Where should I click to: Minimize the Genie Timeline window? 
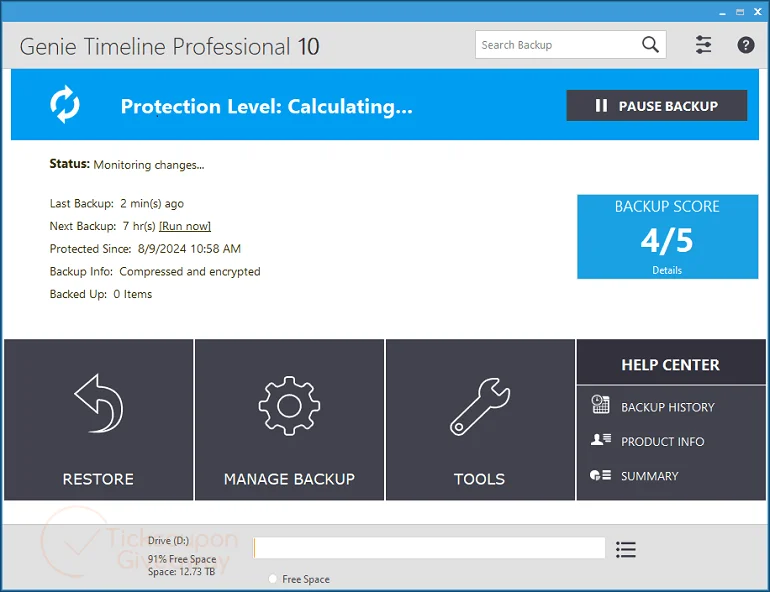[x=722, y=12]
